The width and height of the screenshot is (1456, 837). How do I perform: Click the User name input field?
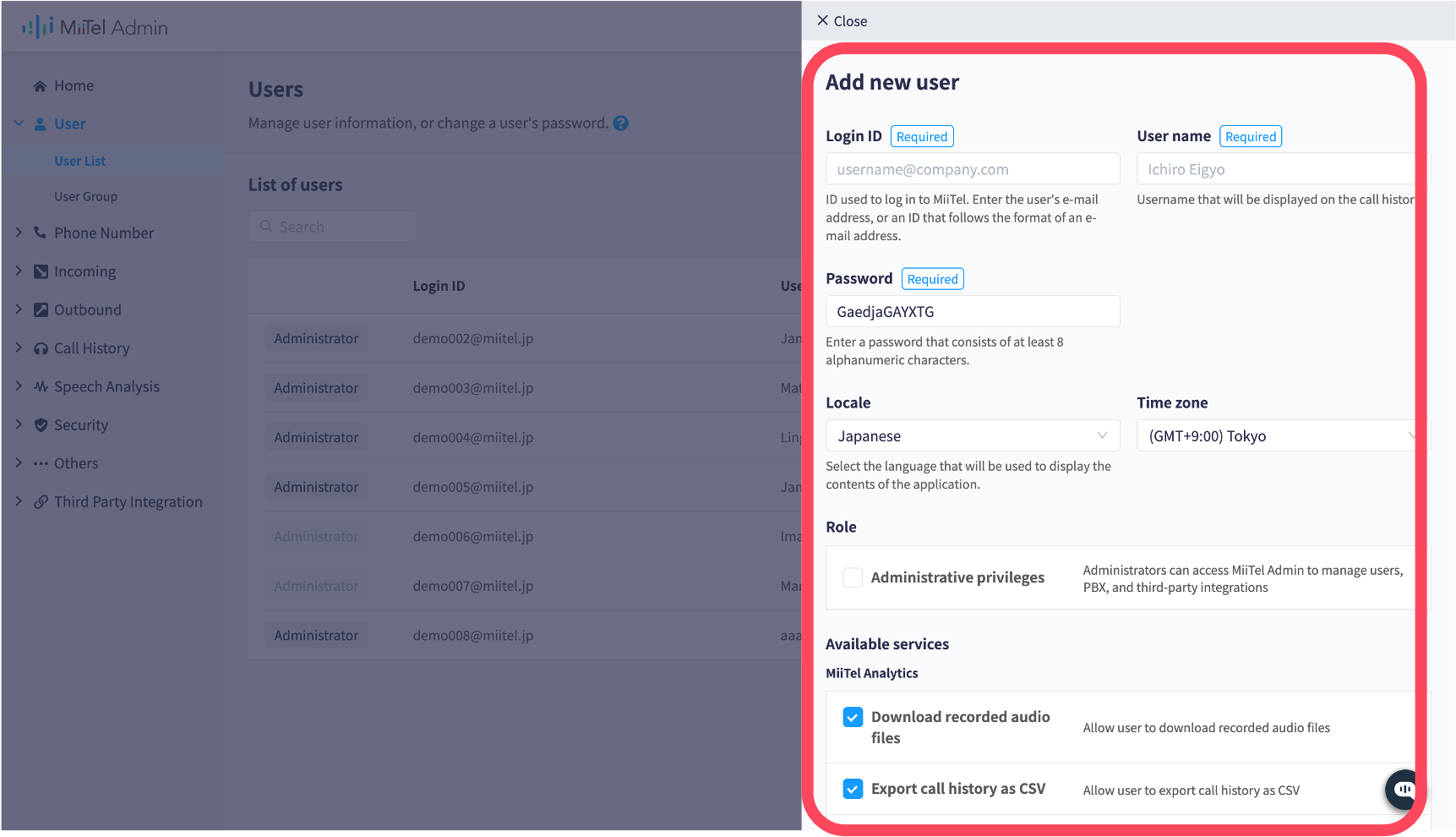[x=1282, y=168]
